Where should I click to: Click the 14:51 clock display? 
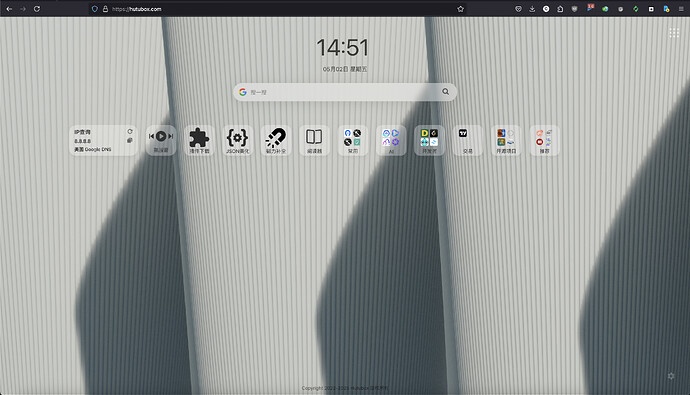click(x=342, y=48)
